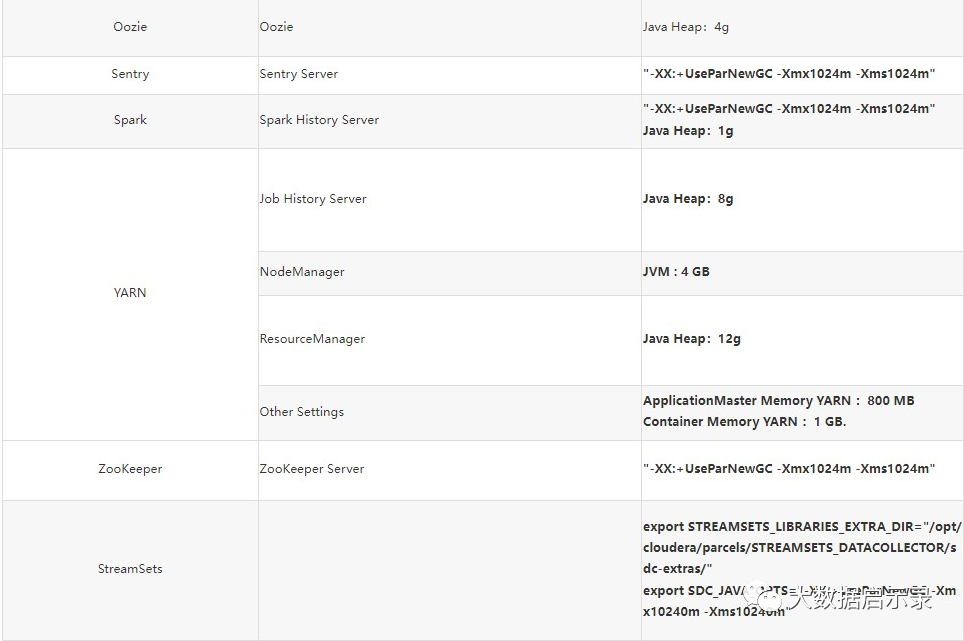
Task: Click the 'Java Heap: 8g' value
Action: 688,199
